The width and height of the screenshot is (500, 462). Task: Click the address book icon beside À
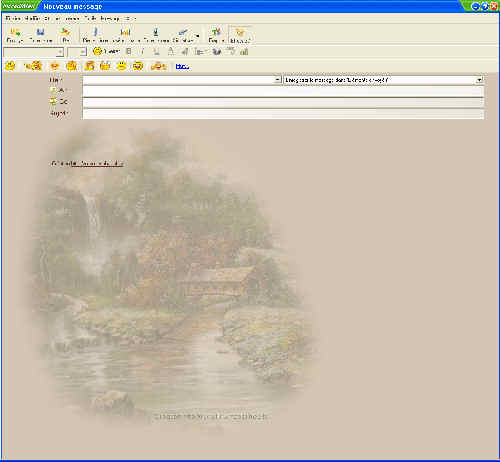(53, 90)
